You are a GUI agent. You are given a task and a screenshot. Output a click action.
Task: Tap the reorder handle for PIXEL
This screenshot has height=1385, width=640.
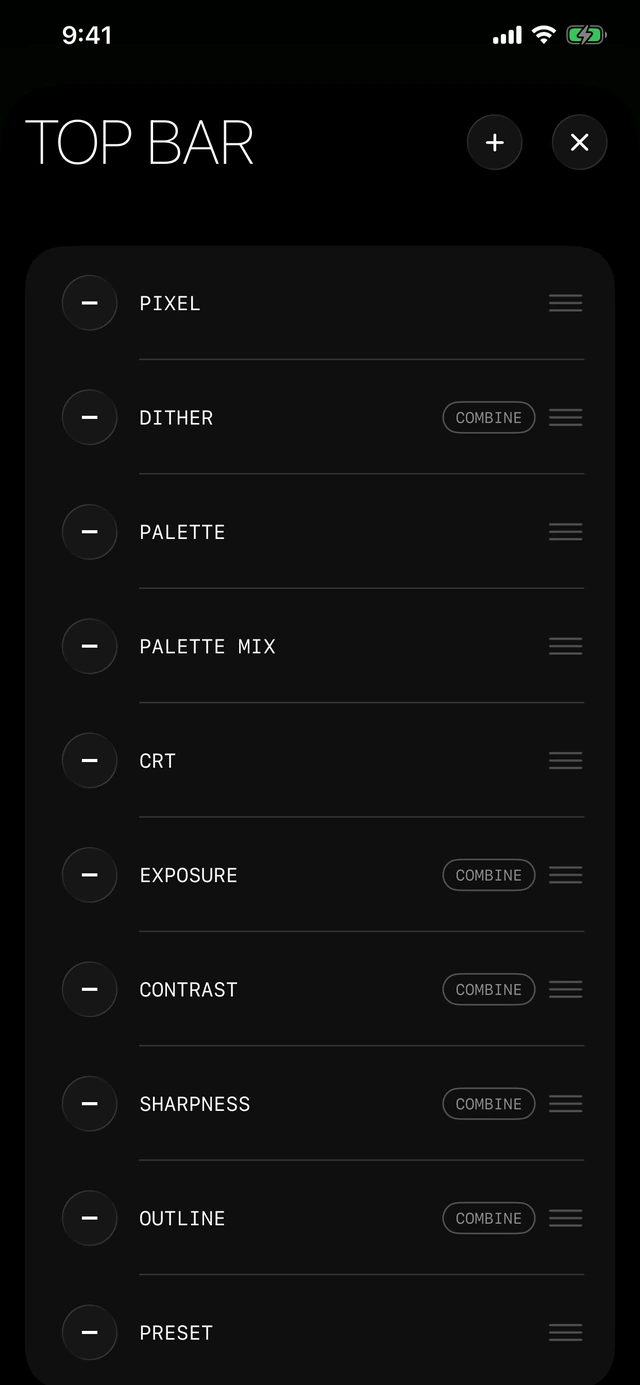566,303
